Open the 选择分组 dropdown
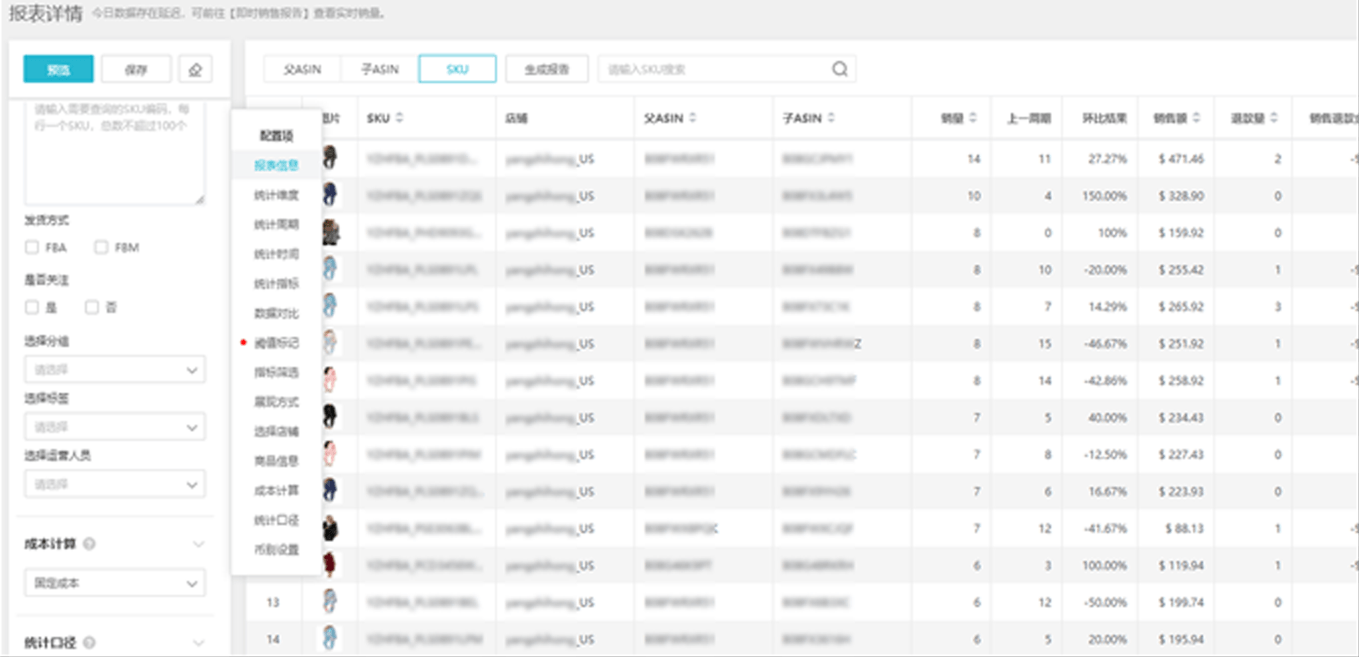Screen dimensions: 1359x657 tap(114, 370)
